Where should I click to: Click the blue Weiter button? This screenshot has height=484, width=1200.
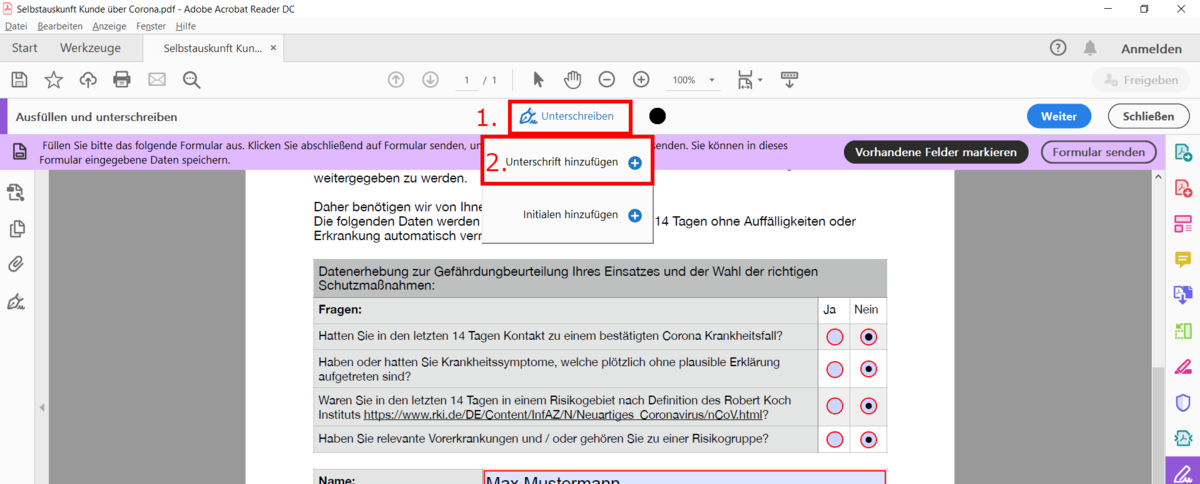pyautogui.click(x=1059, y=116)
